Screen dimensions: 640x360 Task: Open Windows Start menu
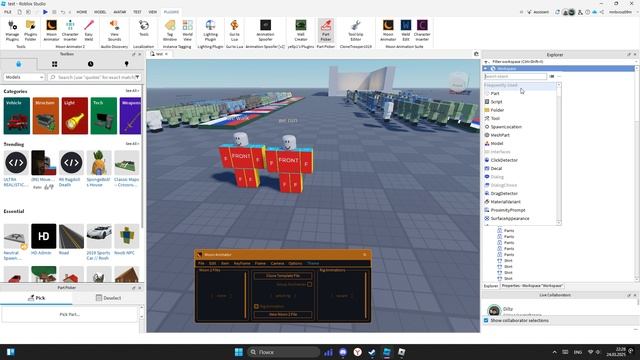pyautogui.click(x=239, y=352)
